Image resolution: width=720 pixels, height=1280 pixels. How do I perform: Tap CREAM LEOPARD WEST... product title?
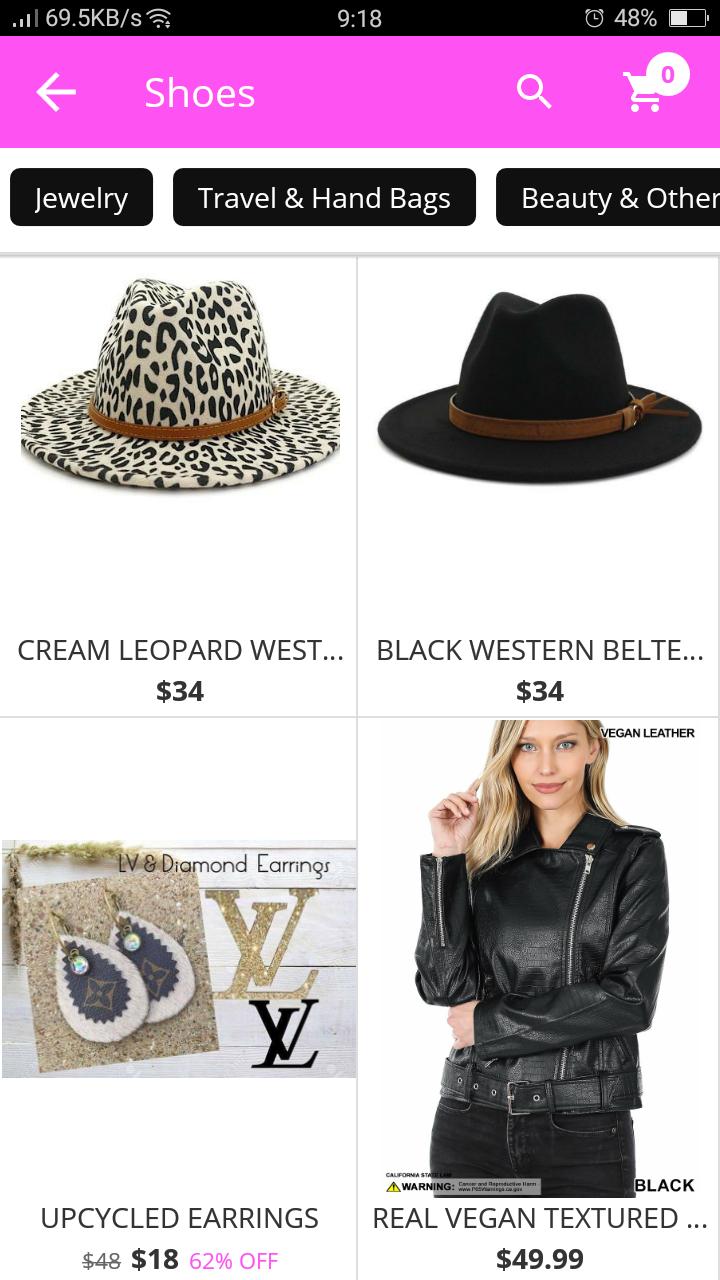click(x=180, y=650)
